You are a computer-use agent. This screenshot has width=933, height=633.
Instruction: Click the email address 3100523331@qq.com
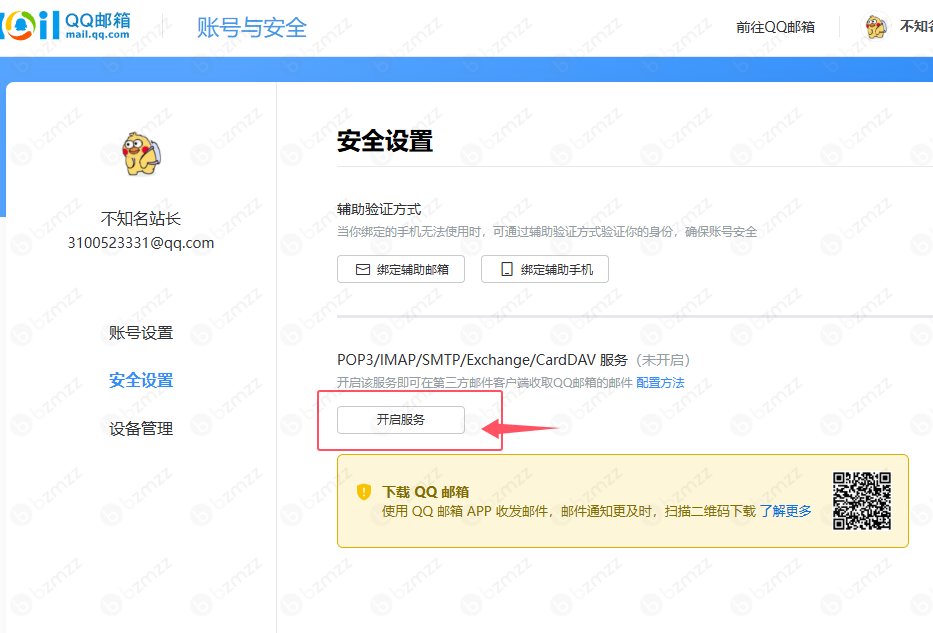141,243
